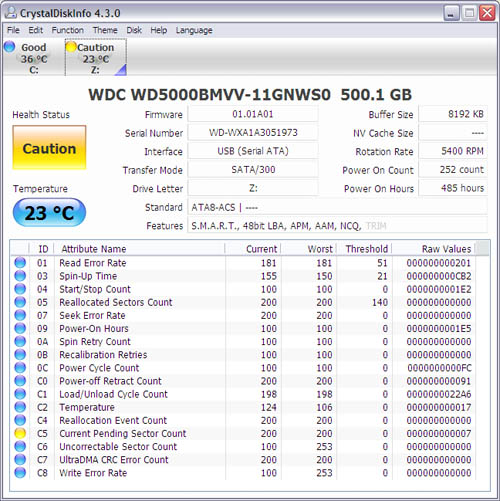Open the Help menu

pos(159,30)
